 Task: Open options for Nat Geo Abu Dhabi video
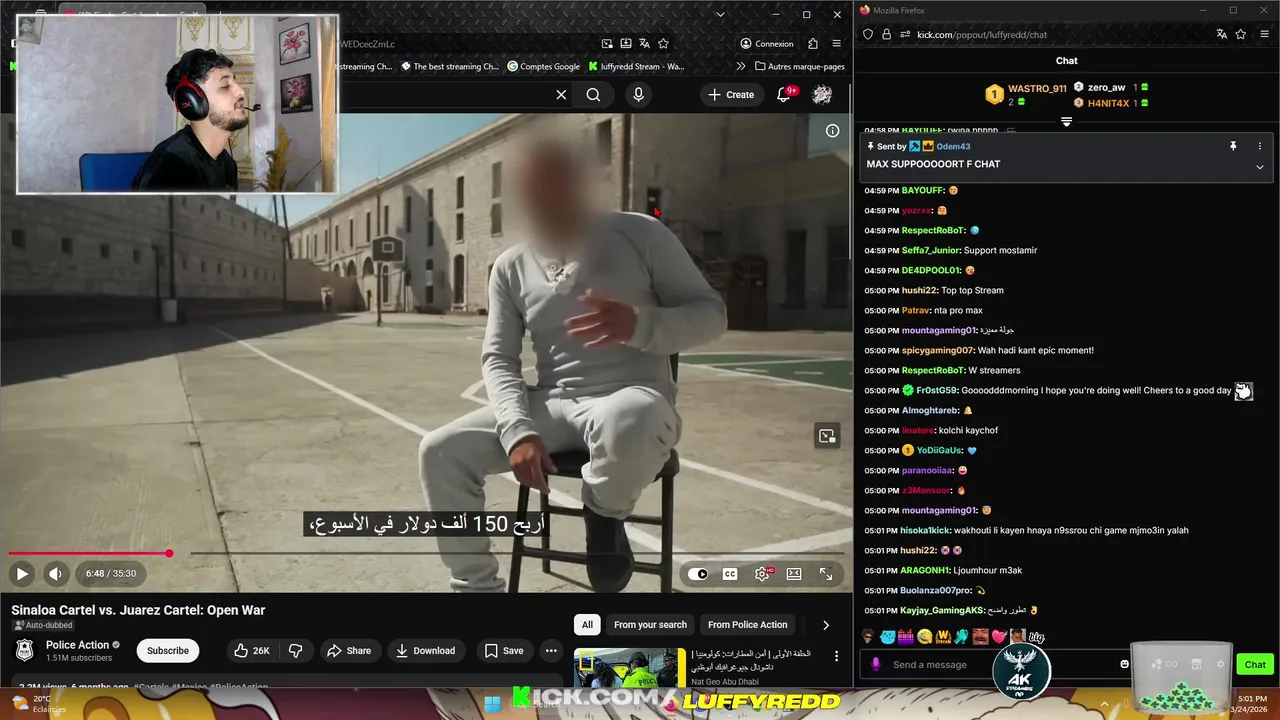pyautogui.click(x=836, y=657)
